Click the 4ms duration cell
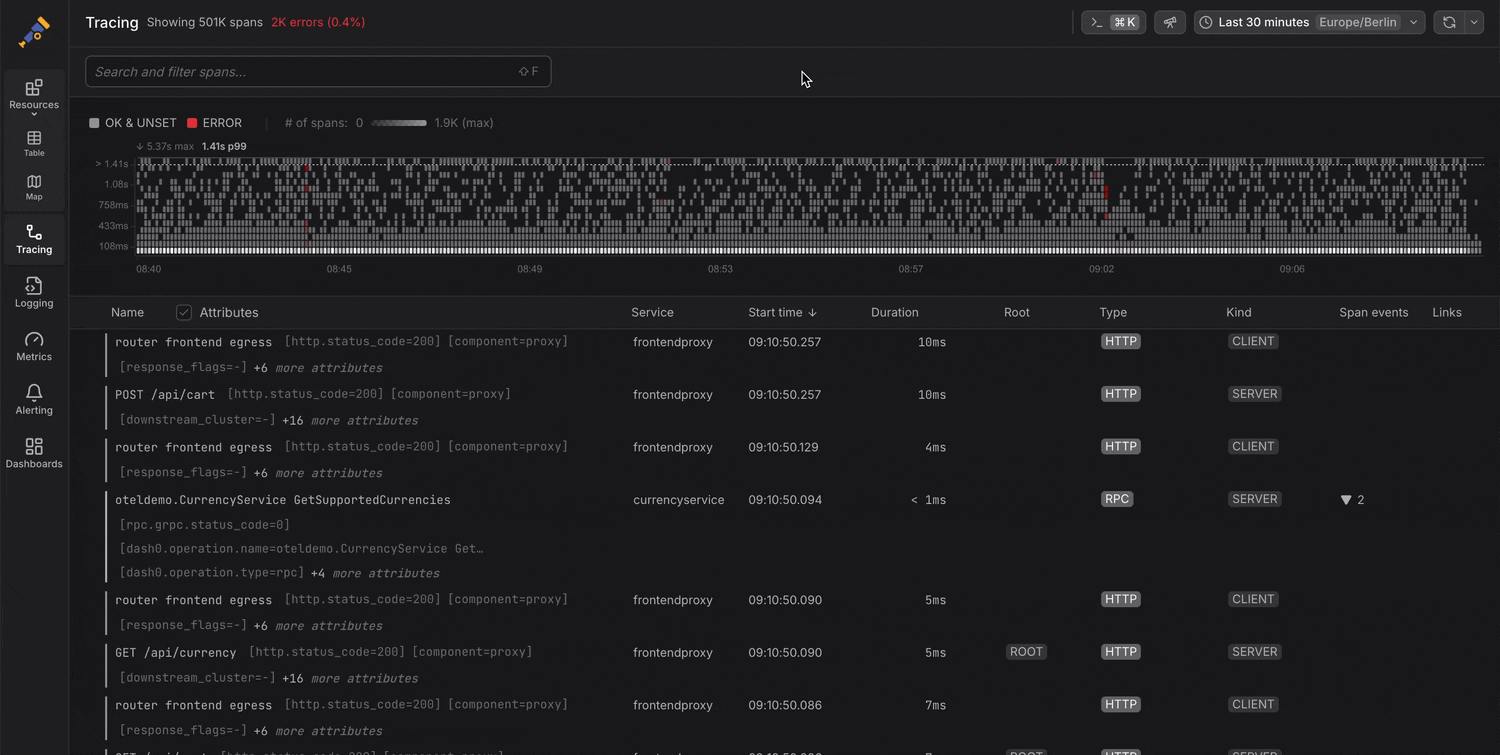The width and height of the screenshot is (1500, 755). click(x=935, y=447)
